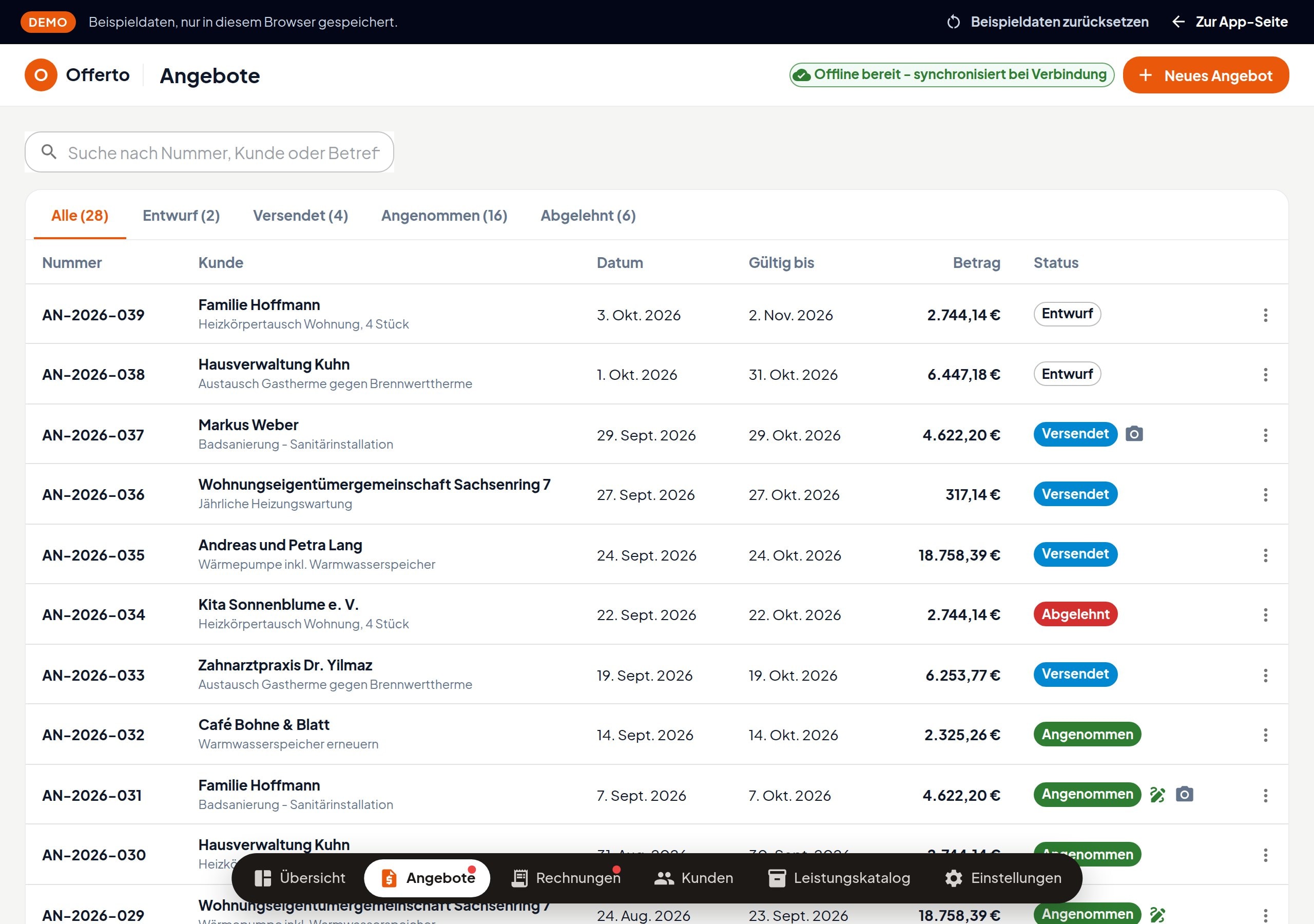
Task: Click the Entwurf badge in AN-2026-039 row
Action: point(1067,314)
